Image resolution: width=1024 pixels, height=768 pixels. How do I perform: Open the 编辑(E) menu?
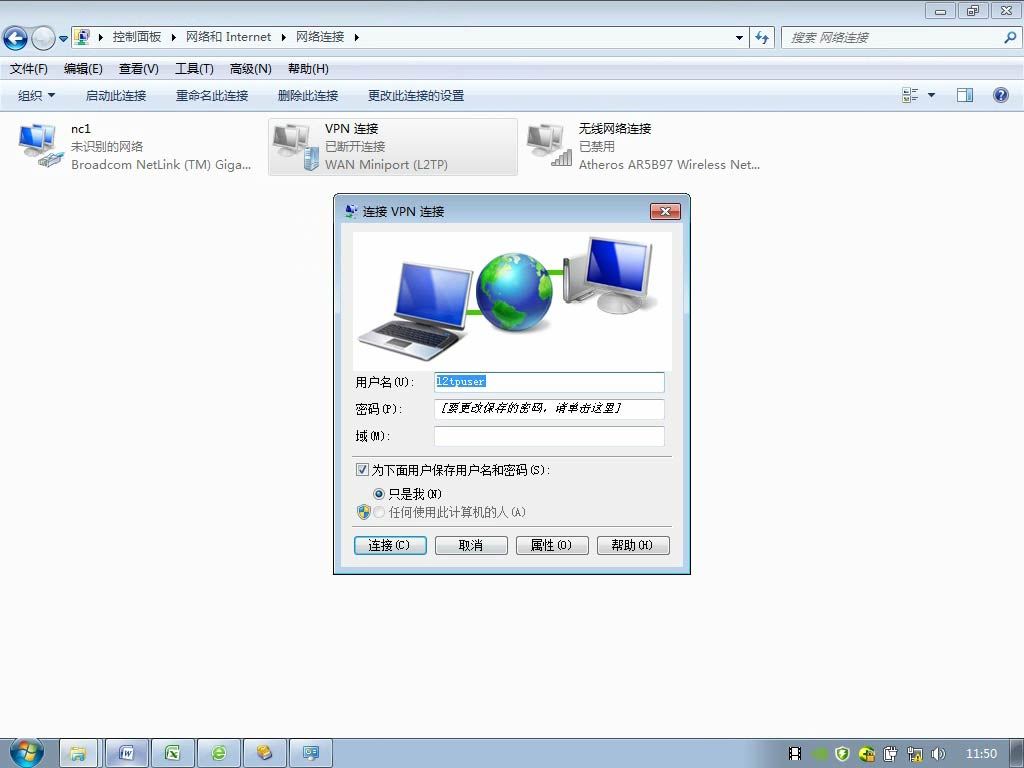(x=83, y=69)
